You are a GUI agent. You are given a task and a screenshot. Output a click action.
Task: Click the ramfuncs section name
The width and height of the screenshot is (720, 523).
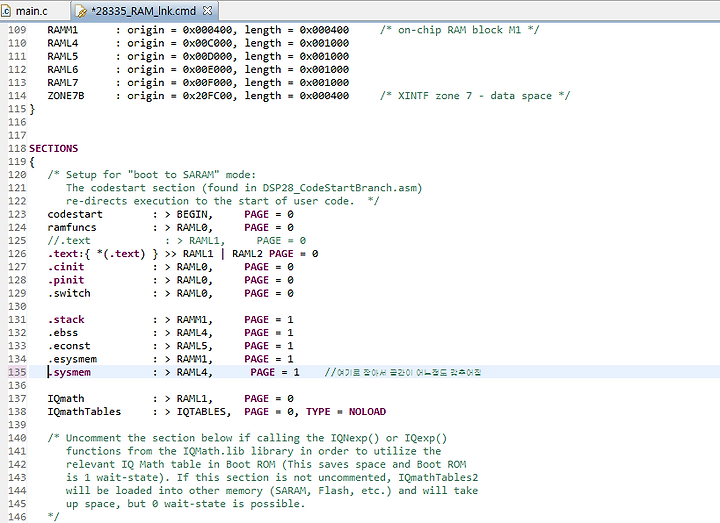72,228
